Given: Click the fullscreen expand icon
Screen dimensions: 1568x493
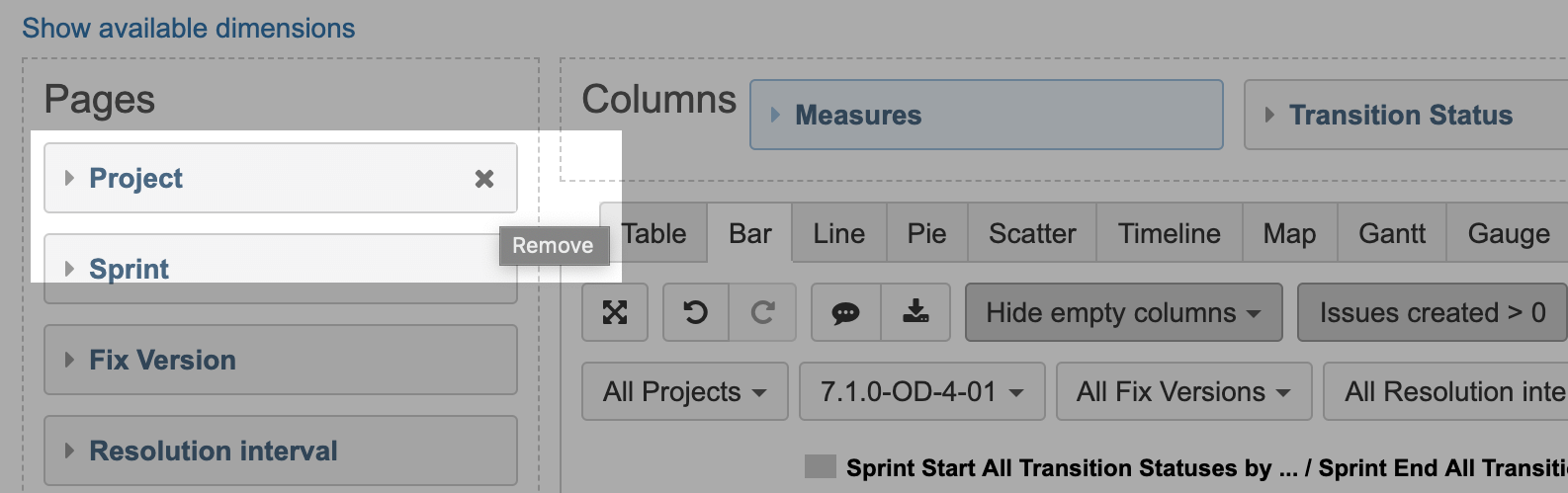Looking at the screenshot, I should tap(615, 312).
